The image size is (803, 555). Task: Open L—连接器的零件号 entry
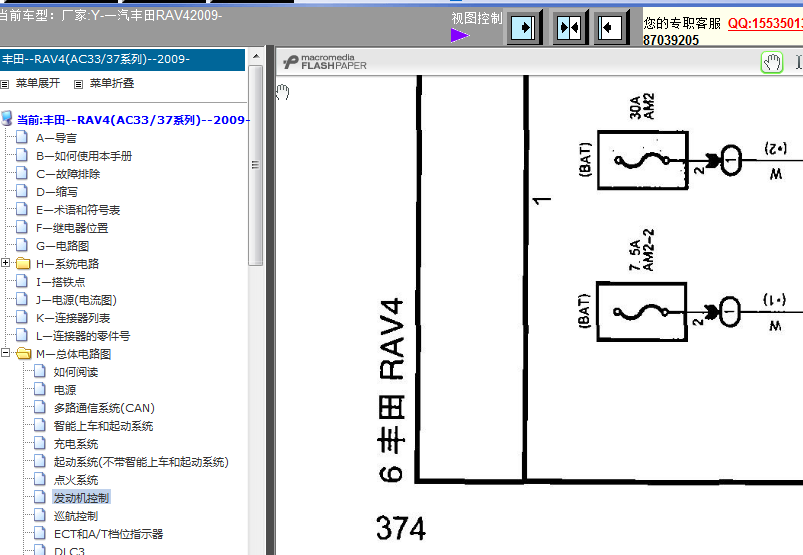83,336
